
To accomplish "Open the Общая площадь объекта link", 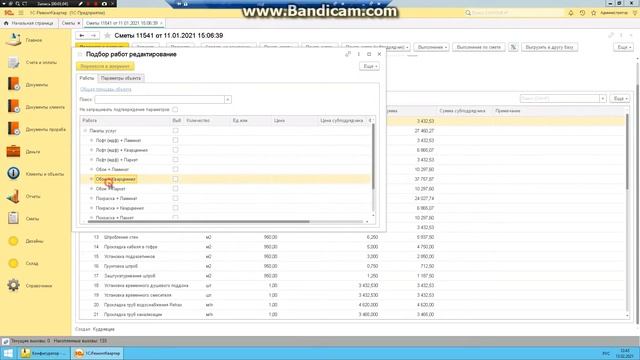I will click(x=106, y=89).
